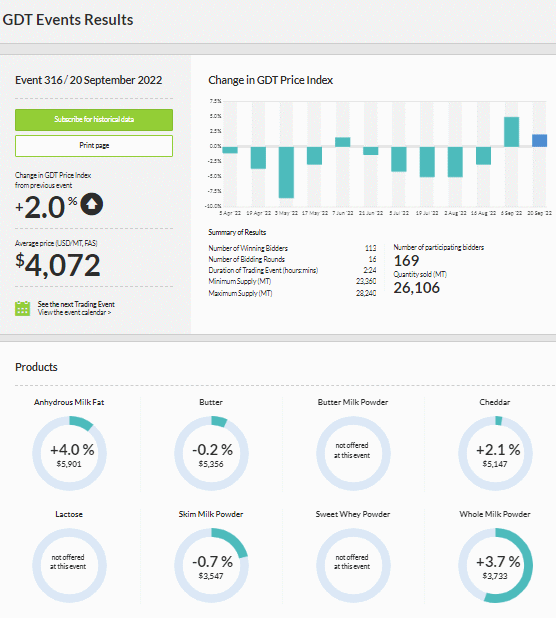
Task: Select the Butter product donut chart
Action: 211,454
